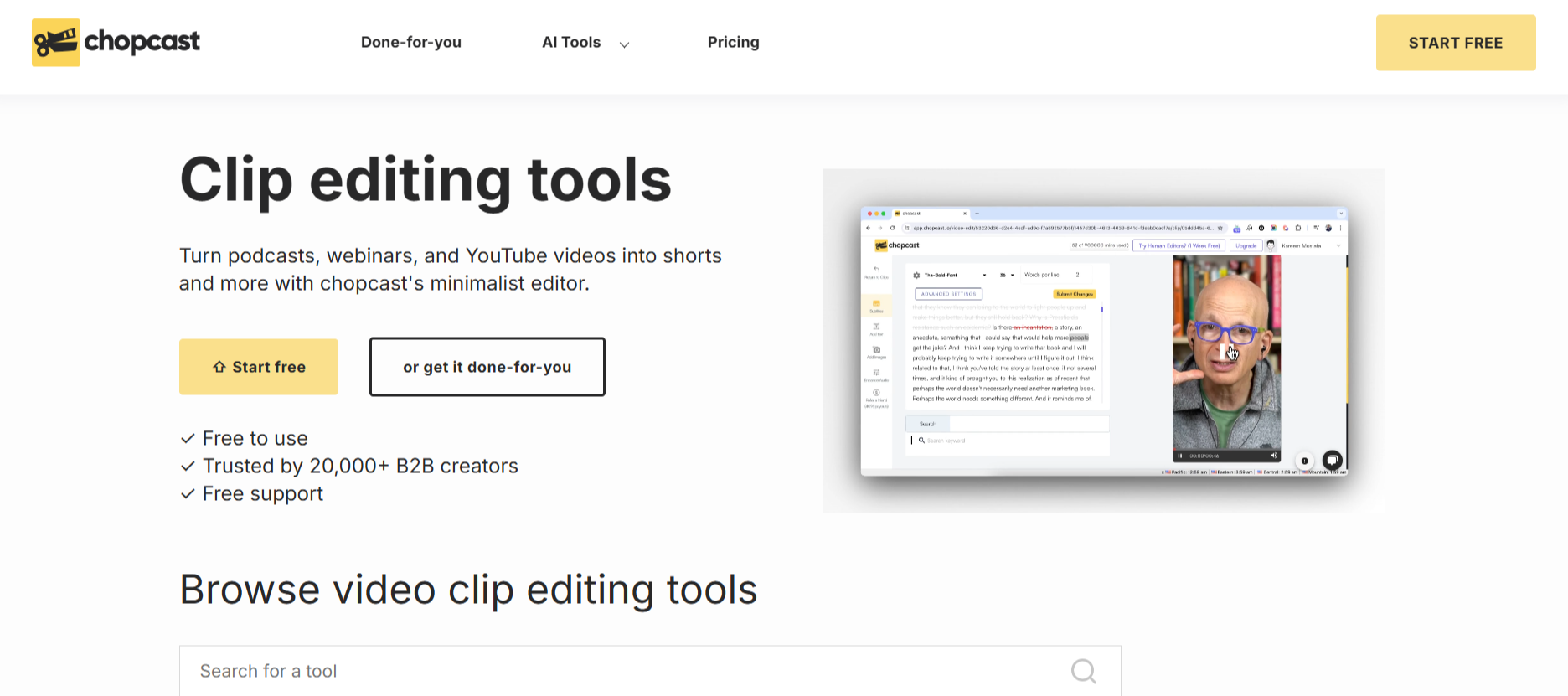Open the Done-for-you menu item
1568x696 pixels.
tap(411, 42)
